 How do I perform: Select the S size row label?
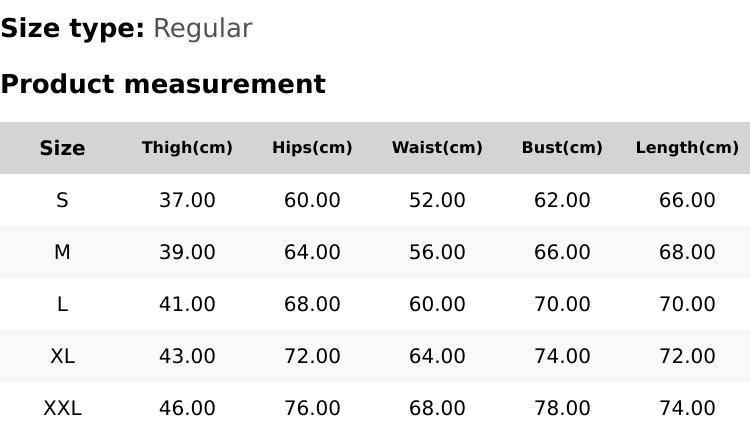[62, 200]
